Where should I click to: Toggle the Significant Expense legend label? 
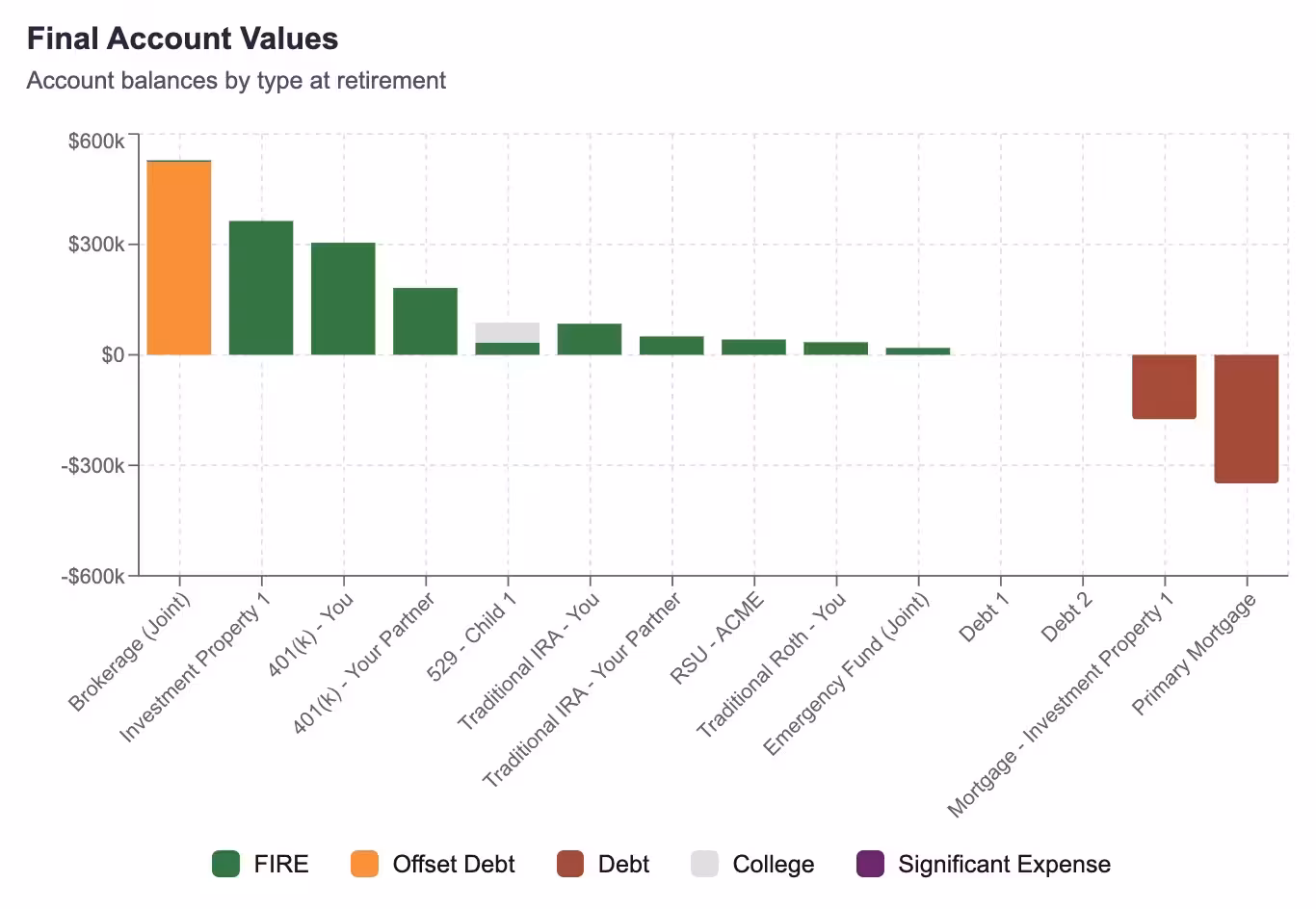(x=1004, y=864)
